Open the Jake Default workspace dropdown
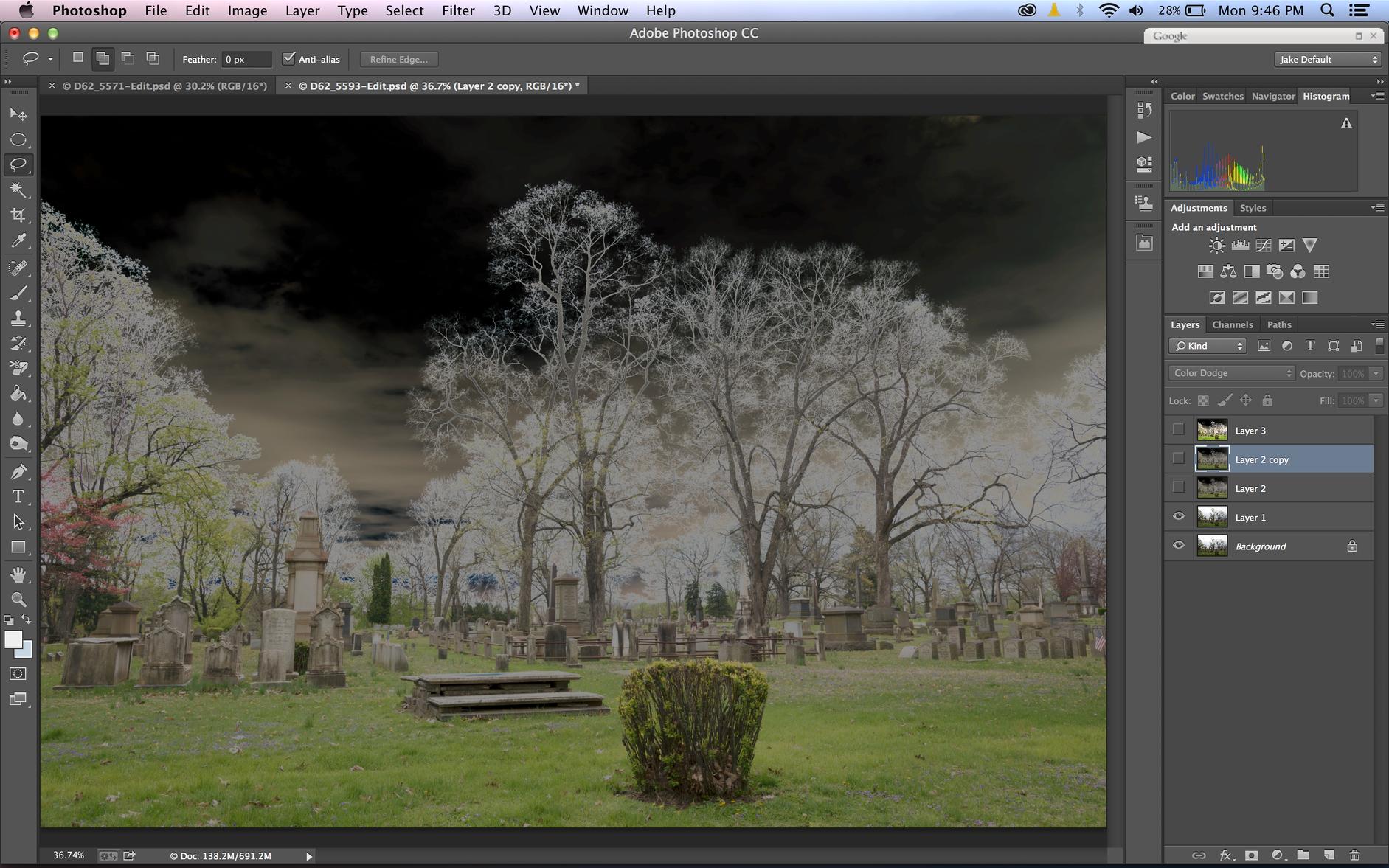 point(1327,60)
